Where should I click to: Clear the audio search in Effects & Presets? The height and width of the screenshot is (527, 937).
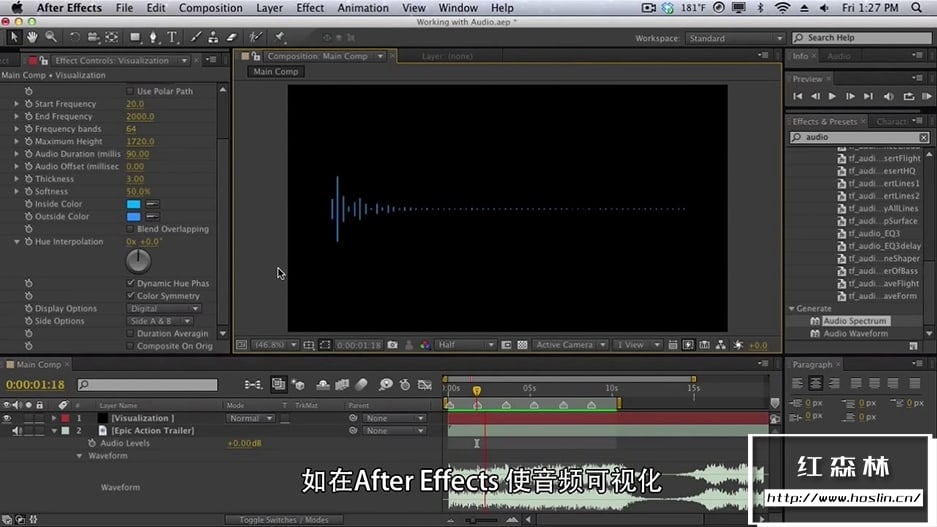click(x=923, y=137)
